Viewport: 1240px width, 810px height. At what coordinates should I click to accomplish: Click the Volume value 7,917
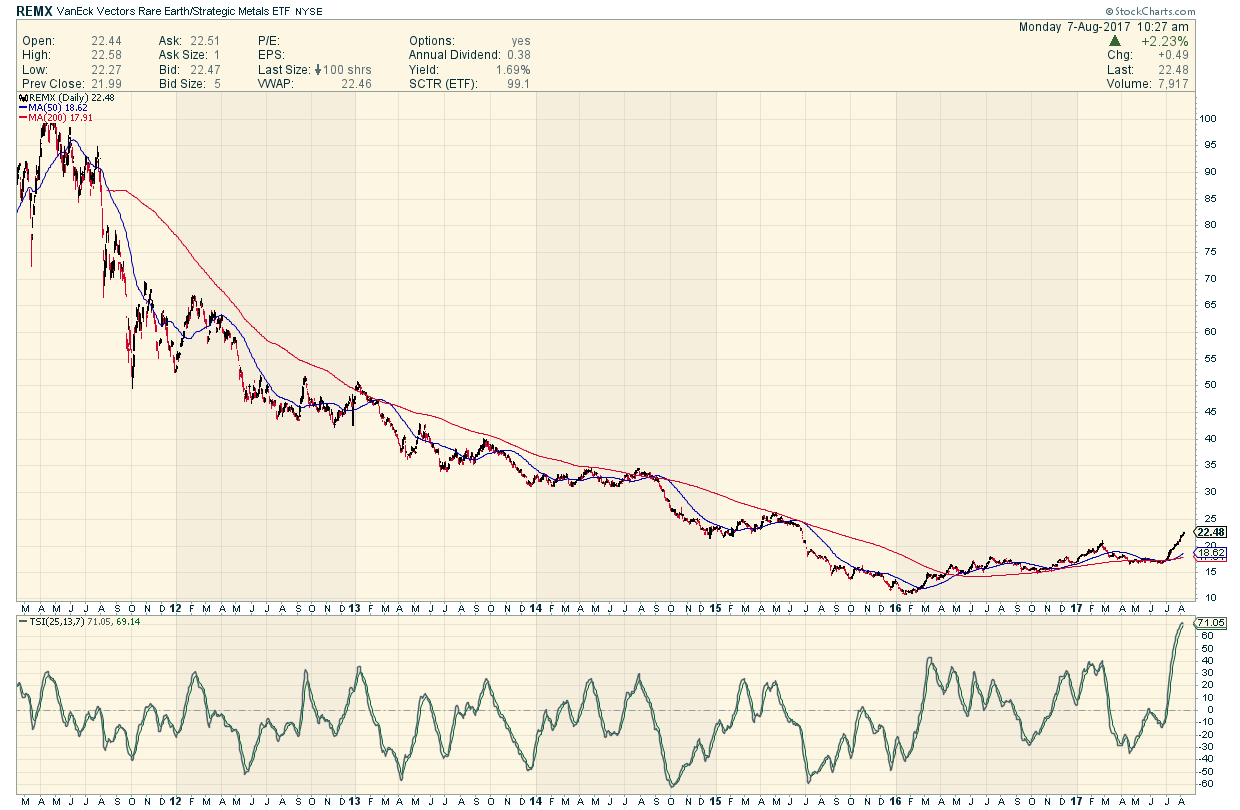coord(1174,84)
